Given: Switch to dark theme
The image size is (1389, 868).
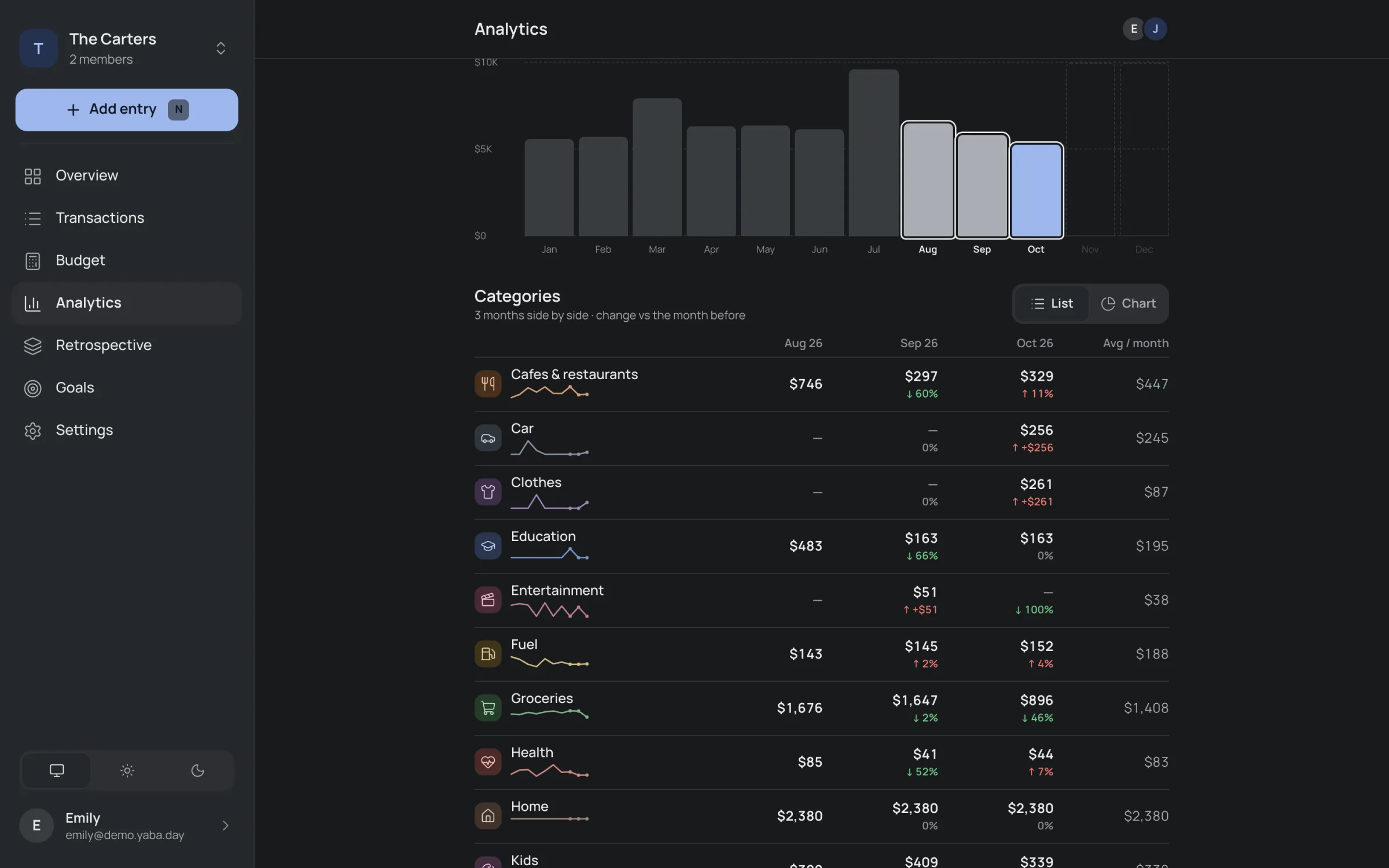Looking at the screenshot, I should (197, 770).
